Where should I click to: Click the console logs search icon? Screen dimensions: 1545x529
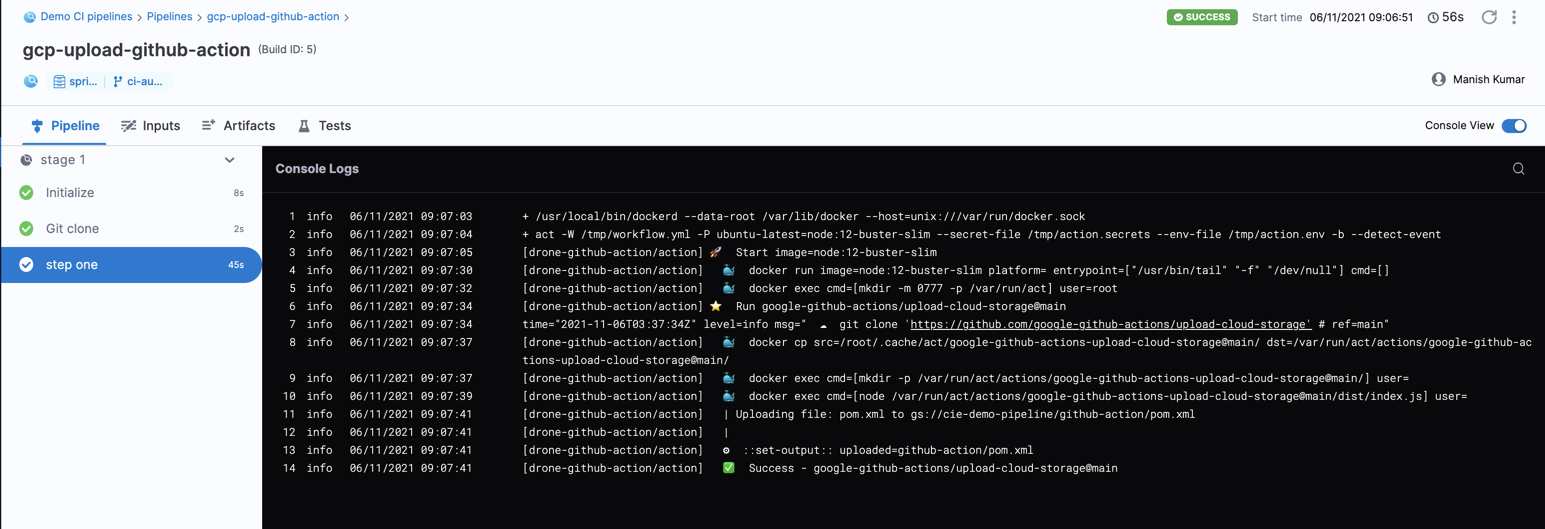1518,169
